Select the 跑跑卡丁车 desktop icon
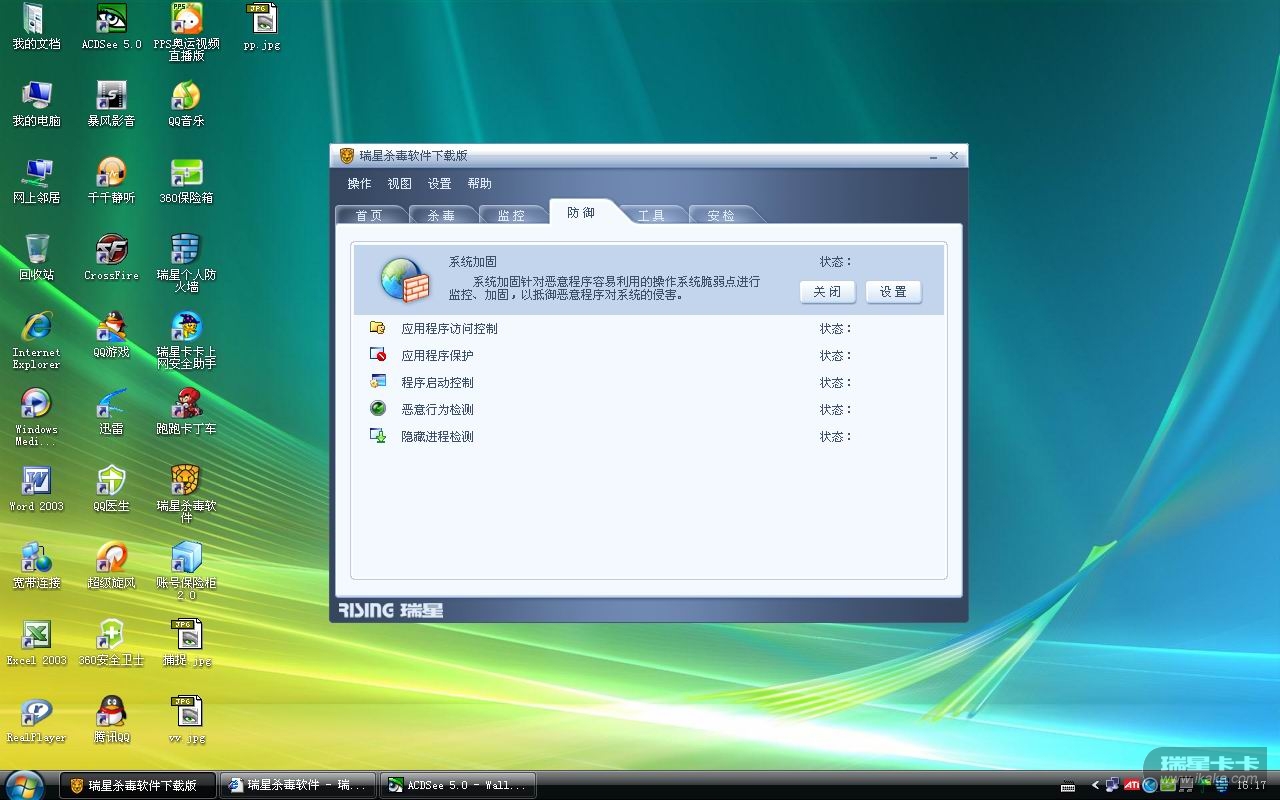The height and width of the screenshot is (800, 1280). pyautogui.click(x=186, y=412)
